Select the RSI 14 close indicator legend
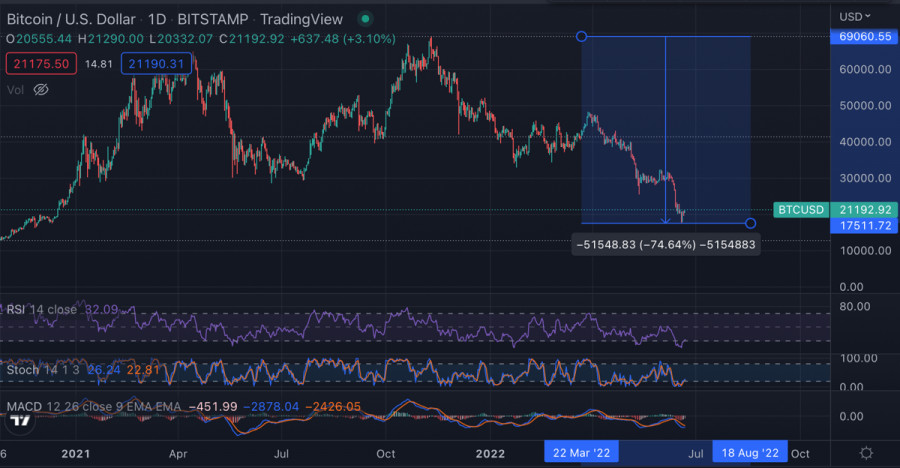 click(x=41, y=310)
